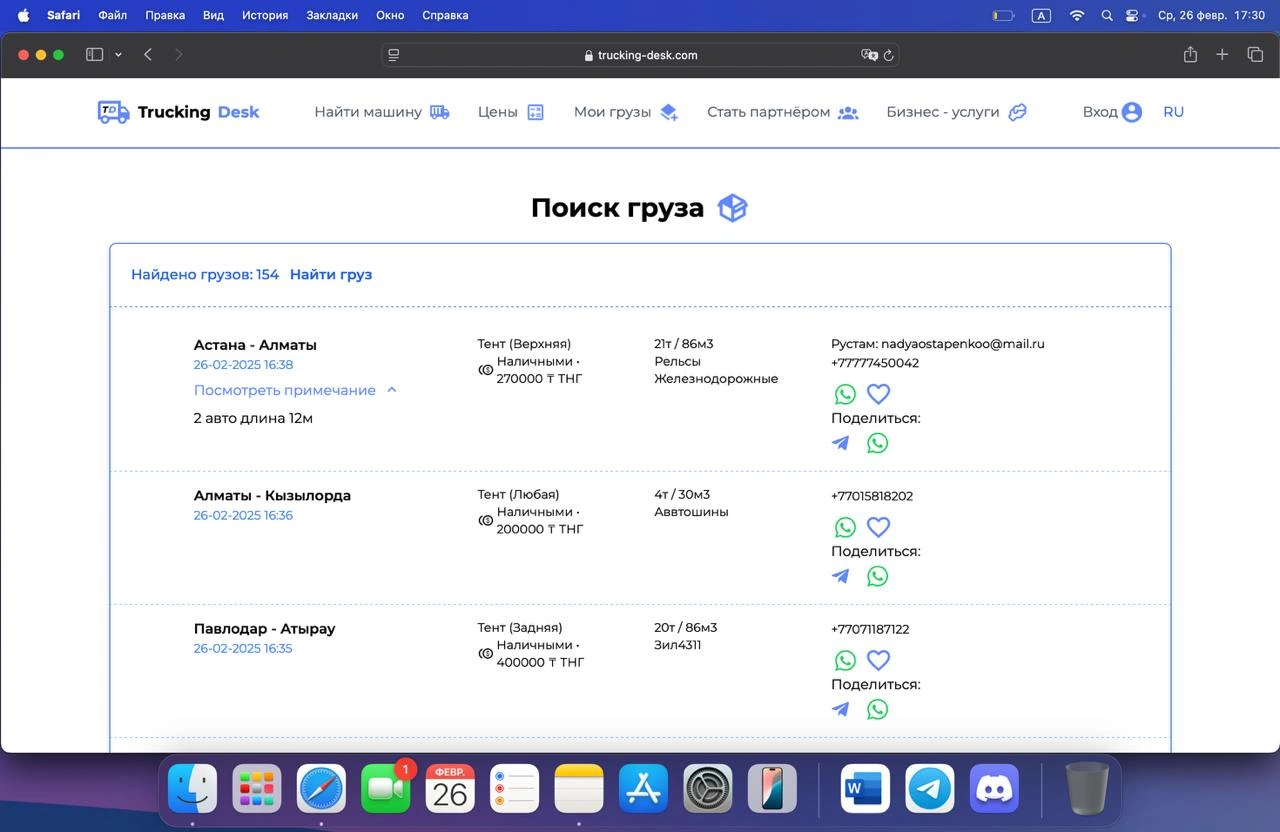Image resolution: width=1280 pixels, height=832 pixels.
Task: Favorite the Павлодар - Атырау cargo
Action: pyautogui.click(x=878, y=660)
